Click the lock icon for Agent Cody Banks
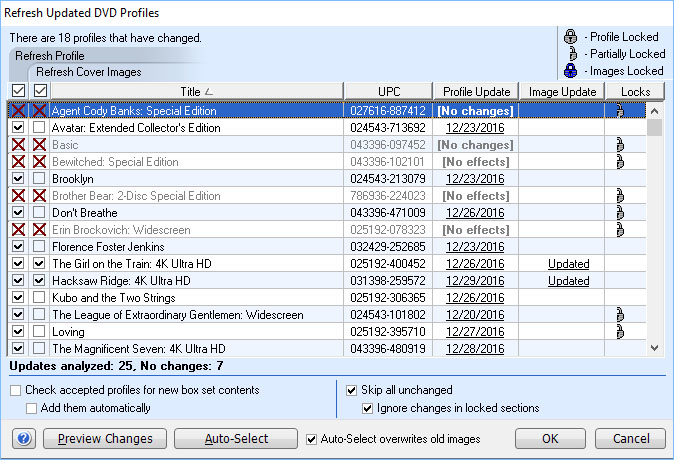The width and height of the screenshot is (674, 460). click(622, 111)
